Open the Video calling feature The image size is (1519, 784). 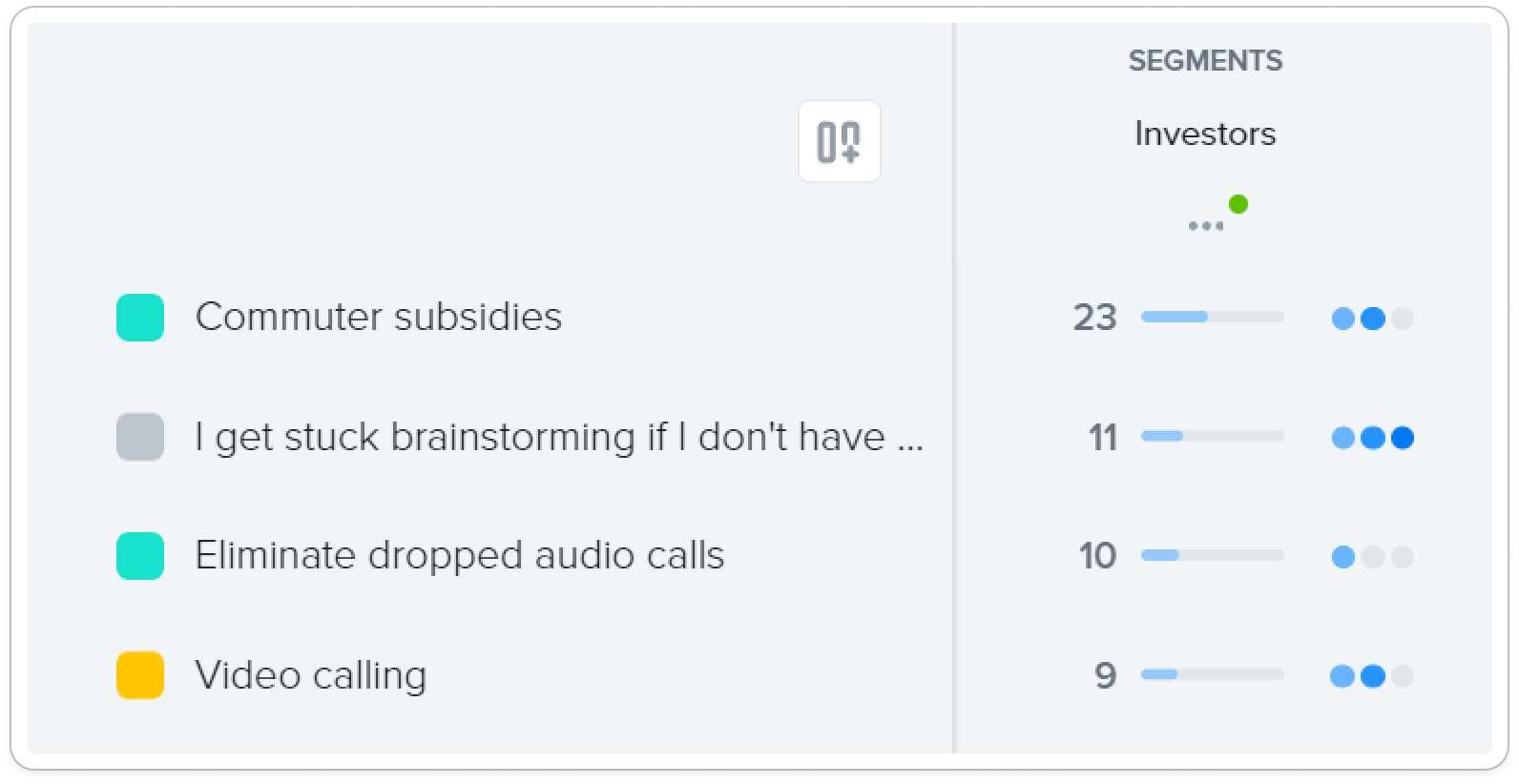(310, 675)
